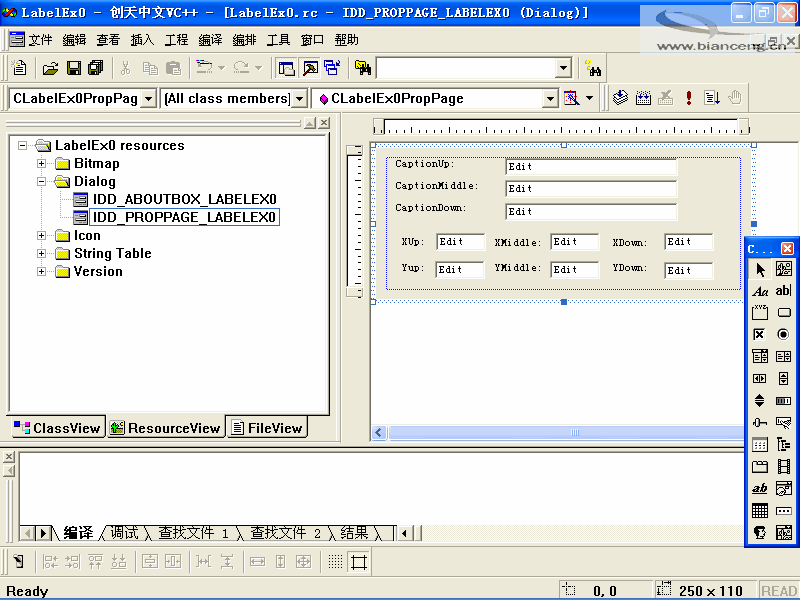
Task: Click the Paste clipboard icon
Action: point(173,68)
